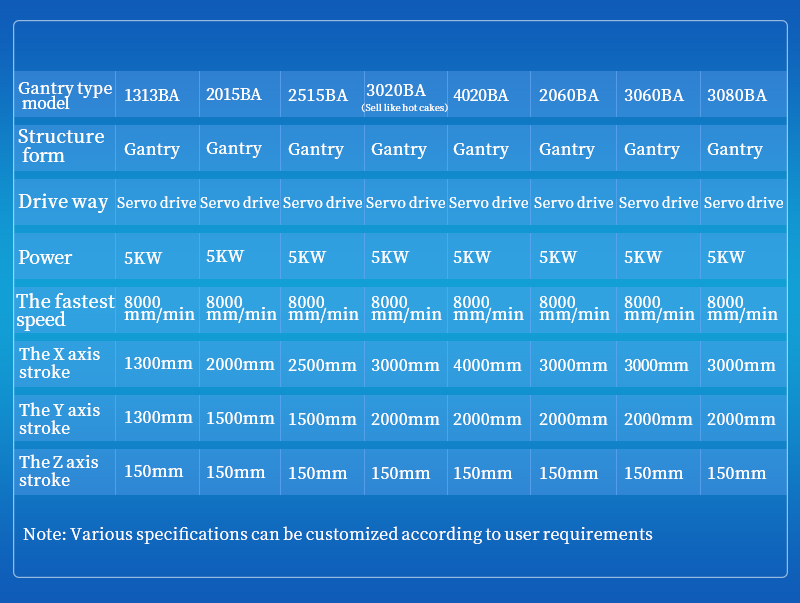Select Y axis stroke 2000mm for 3060BA
800x603 pixels.
pyautogui.click(x=658, y=419)
